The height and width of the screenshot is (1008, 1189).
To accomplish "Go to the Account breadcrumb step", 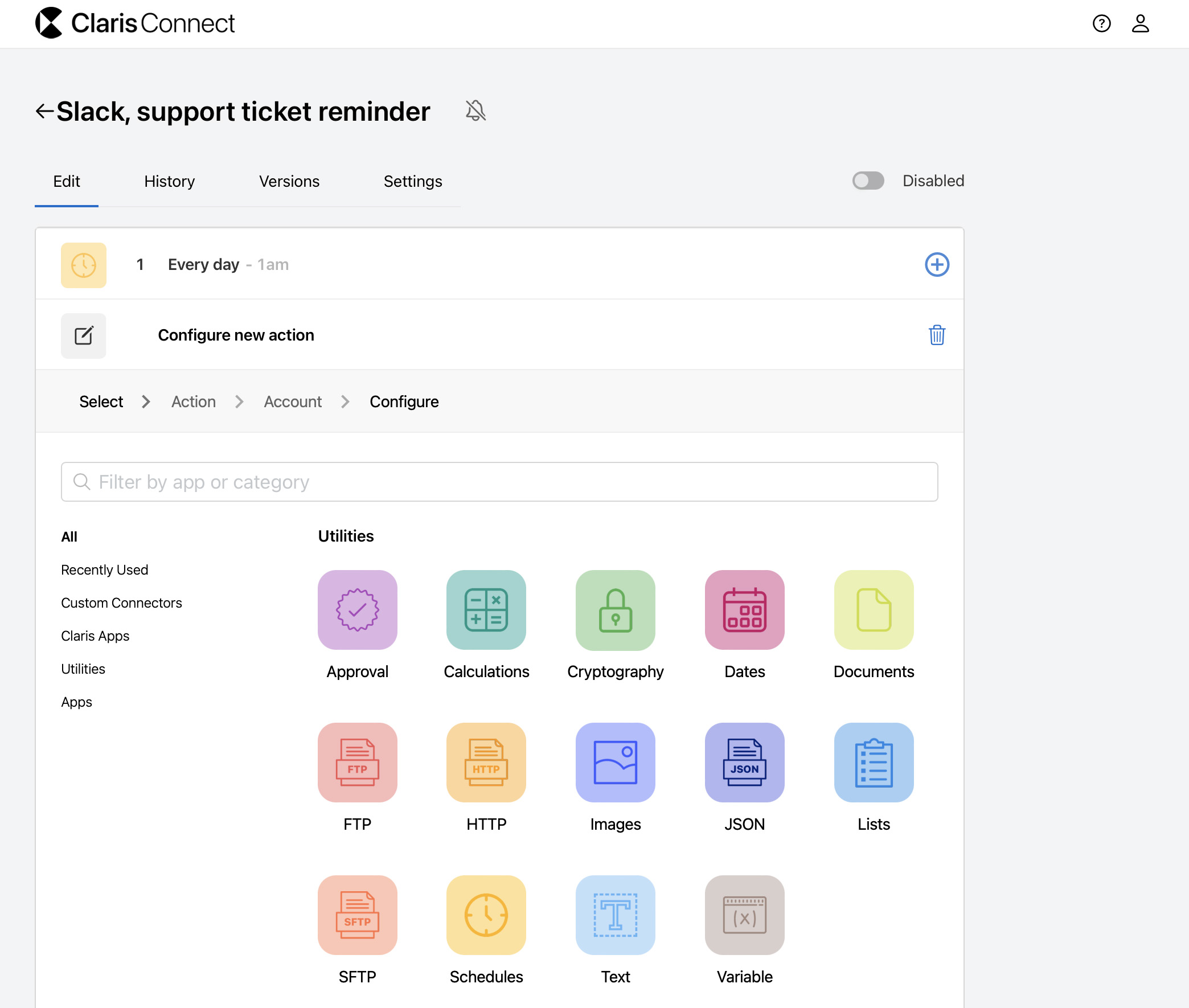I will [x=292, y=401].
